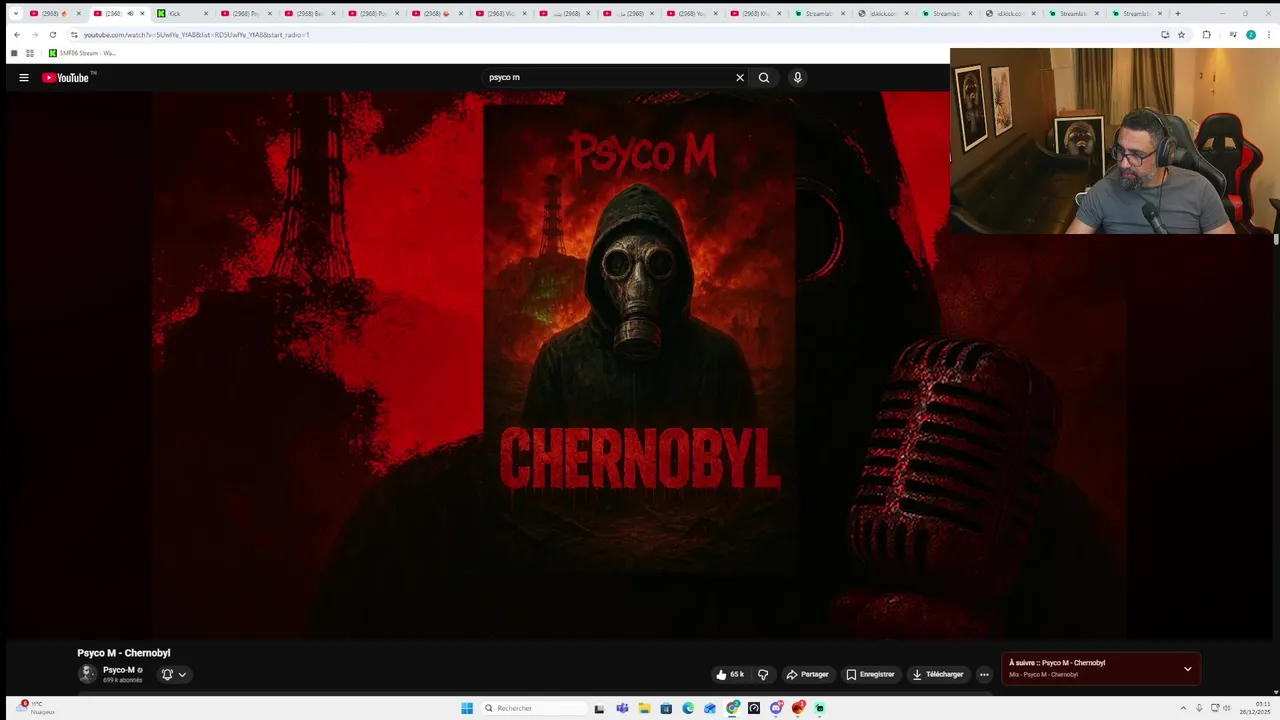Image resolution: width=1280 pixels, height=720 pixels.
Task: Open the Chrome profile avatar
Action: (x=1250, y=35)
